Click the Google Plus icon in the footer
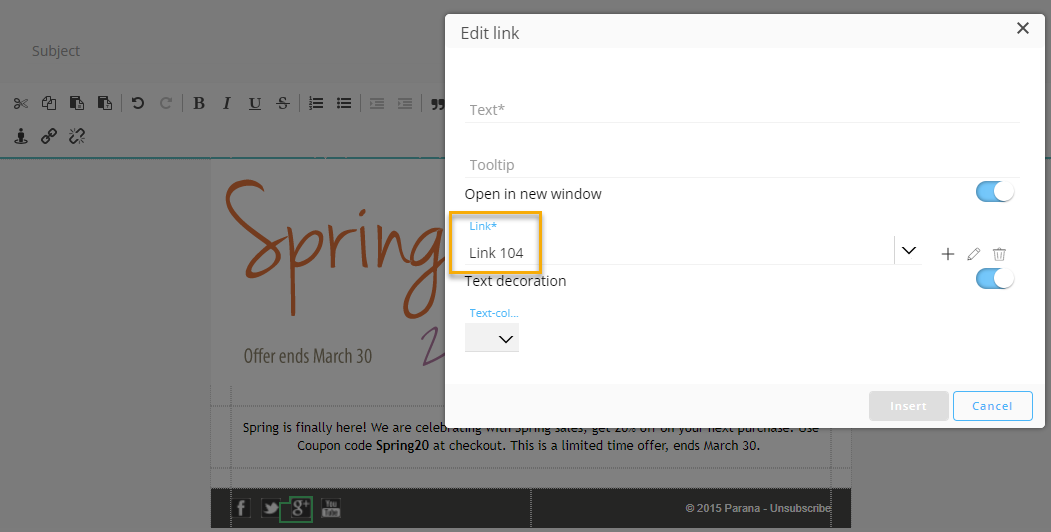This screenshot has width=1051, height=532. click(x=297, y=508)
